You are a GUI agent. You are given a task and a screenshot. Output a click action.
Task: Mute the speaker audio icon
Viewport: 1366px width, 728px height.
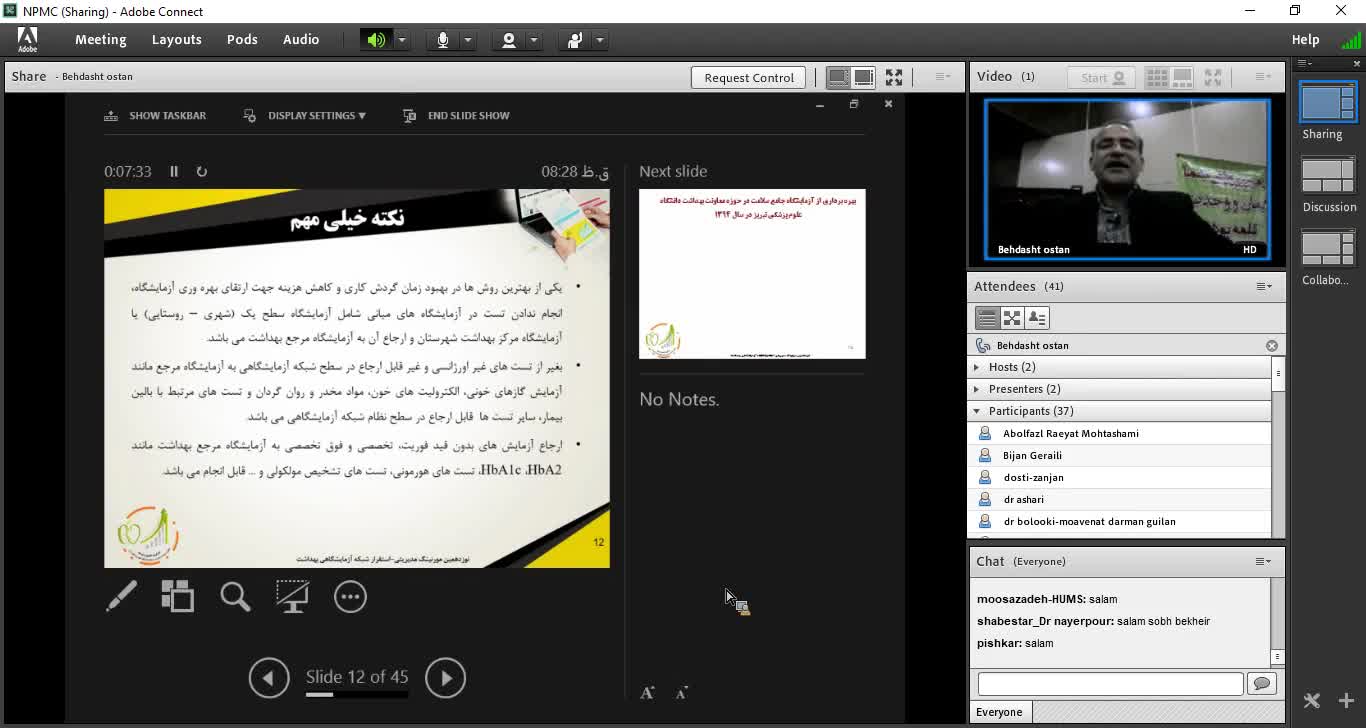[x=376, y=40]
